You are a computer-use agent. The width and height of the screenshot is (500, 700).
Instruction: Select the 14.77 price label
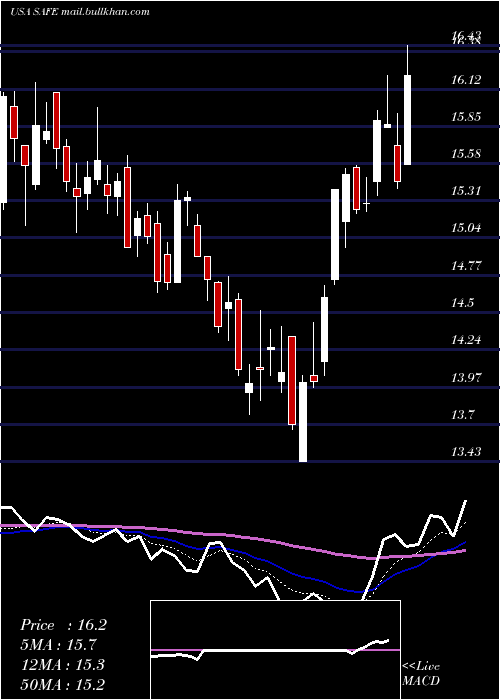(x=467, y=266)
